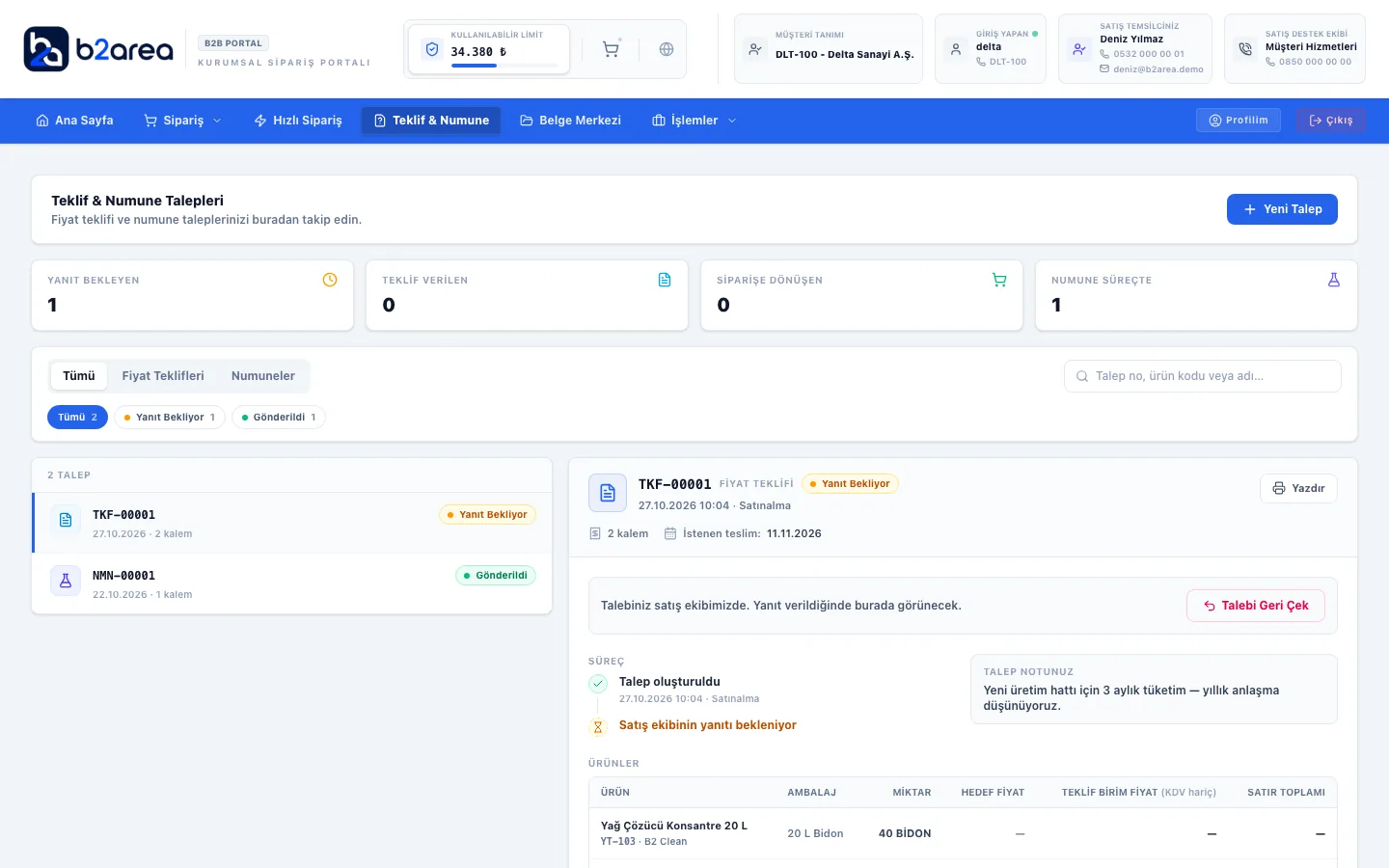Open Hızlı Sipariş page

tap(298, 121)
